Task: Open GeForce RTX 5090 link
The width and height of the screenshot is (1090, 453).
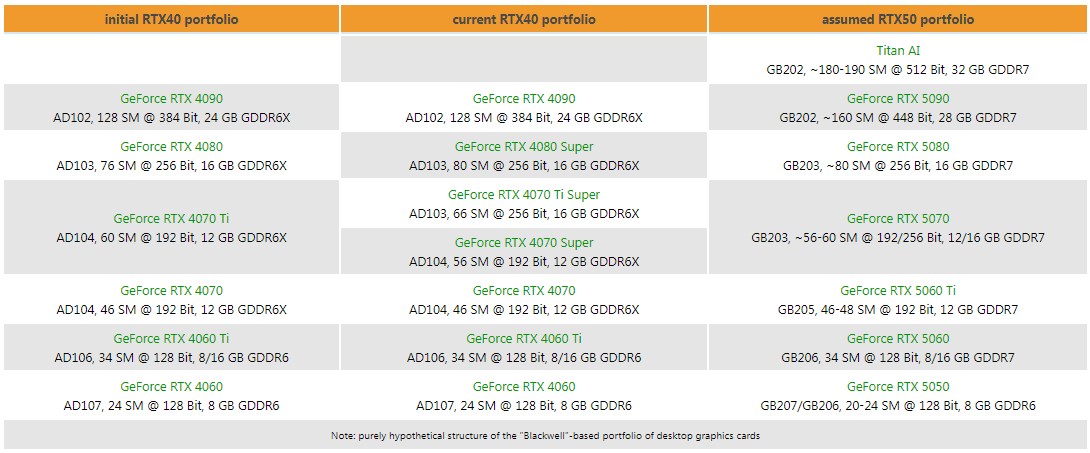Action: point(897,99)
